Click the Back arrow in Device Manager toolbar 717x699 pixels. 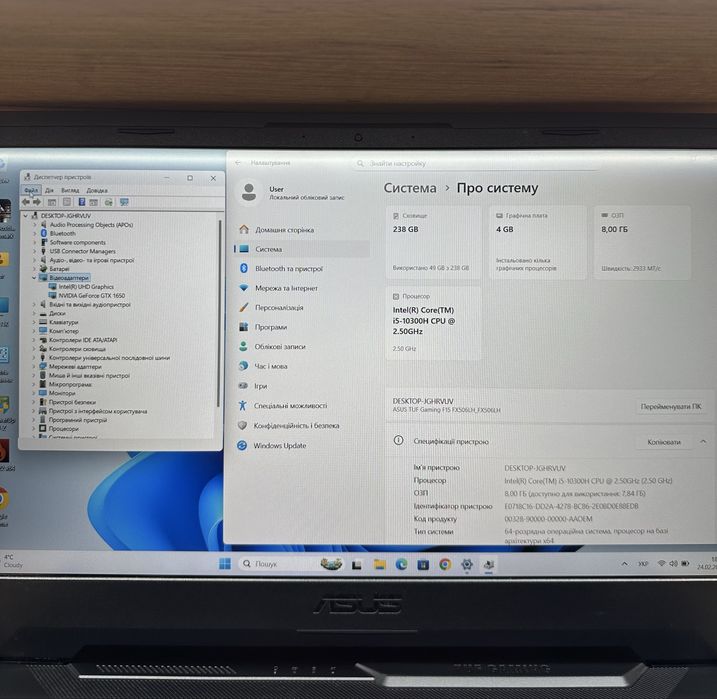click(26, 202)
